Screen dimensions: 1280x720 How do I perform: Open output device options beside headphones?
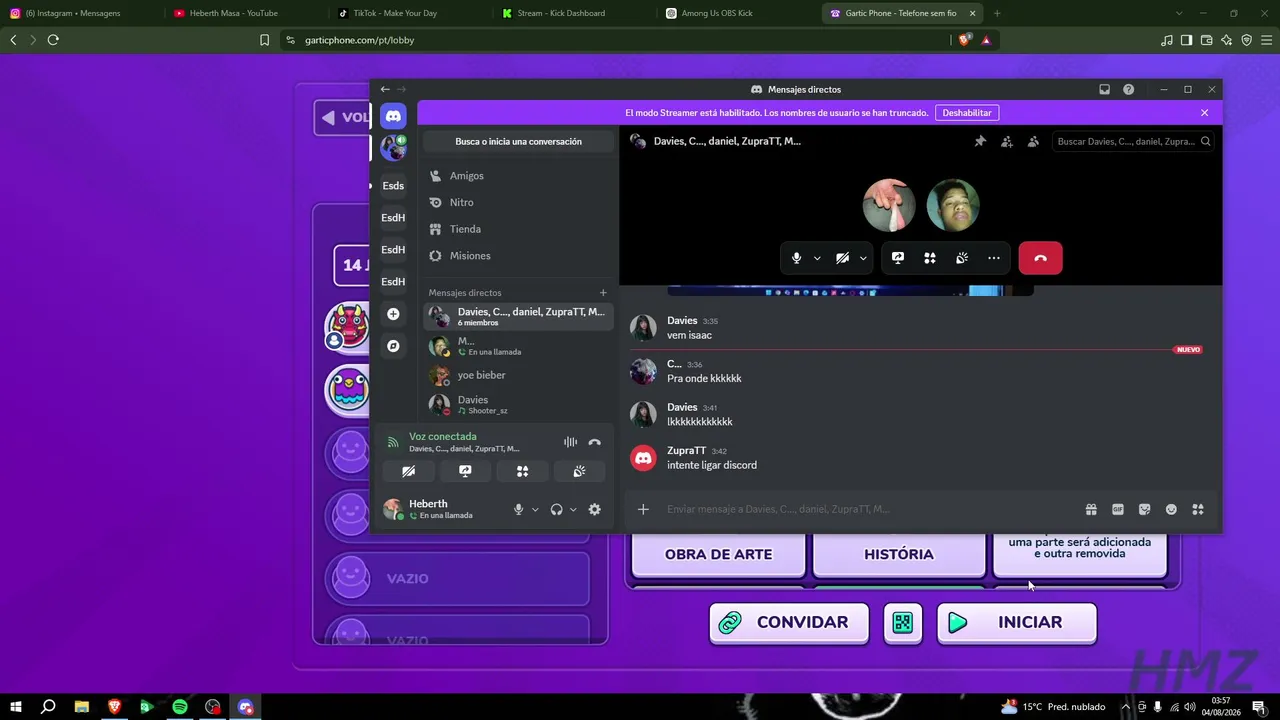573,509
